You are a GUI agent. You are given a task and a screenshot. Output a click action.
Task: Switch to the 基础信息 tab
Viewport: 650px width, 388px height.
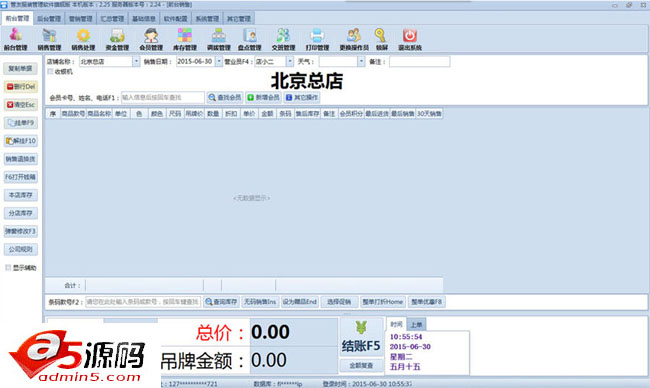[144, 19]
